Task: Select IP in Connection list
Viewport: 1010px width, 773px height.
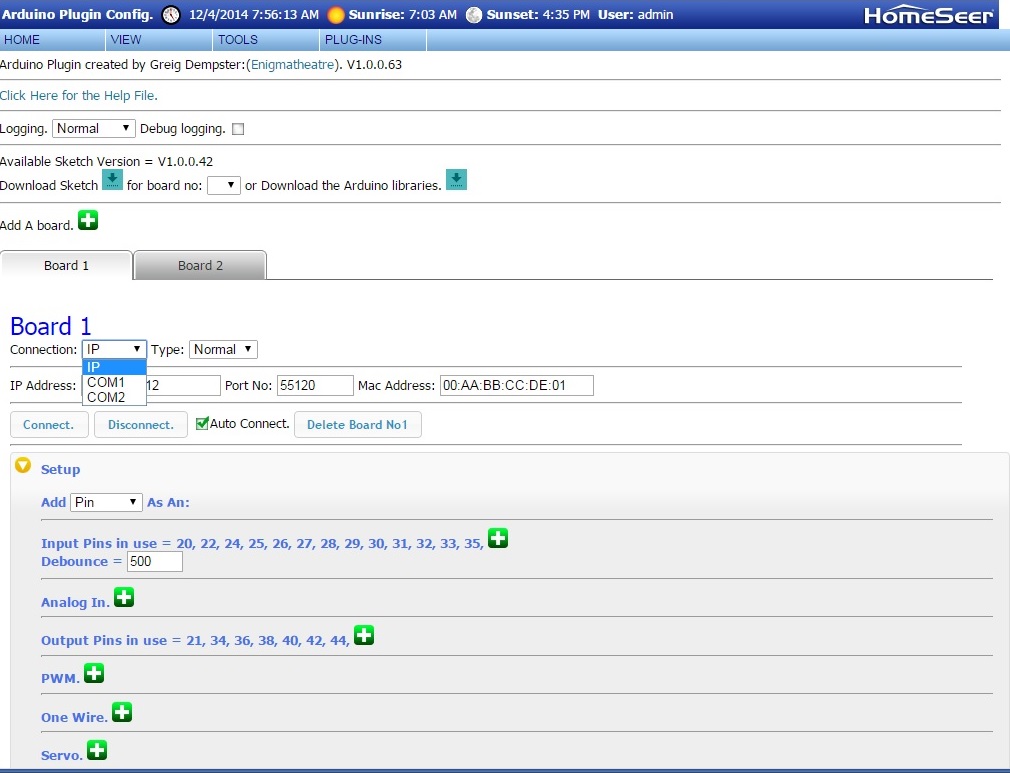Action: tap(114, 367)
